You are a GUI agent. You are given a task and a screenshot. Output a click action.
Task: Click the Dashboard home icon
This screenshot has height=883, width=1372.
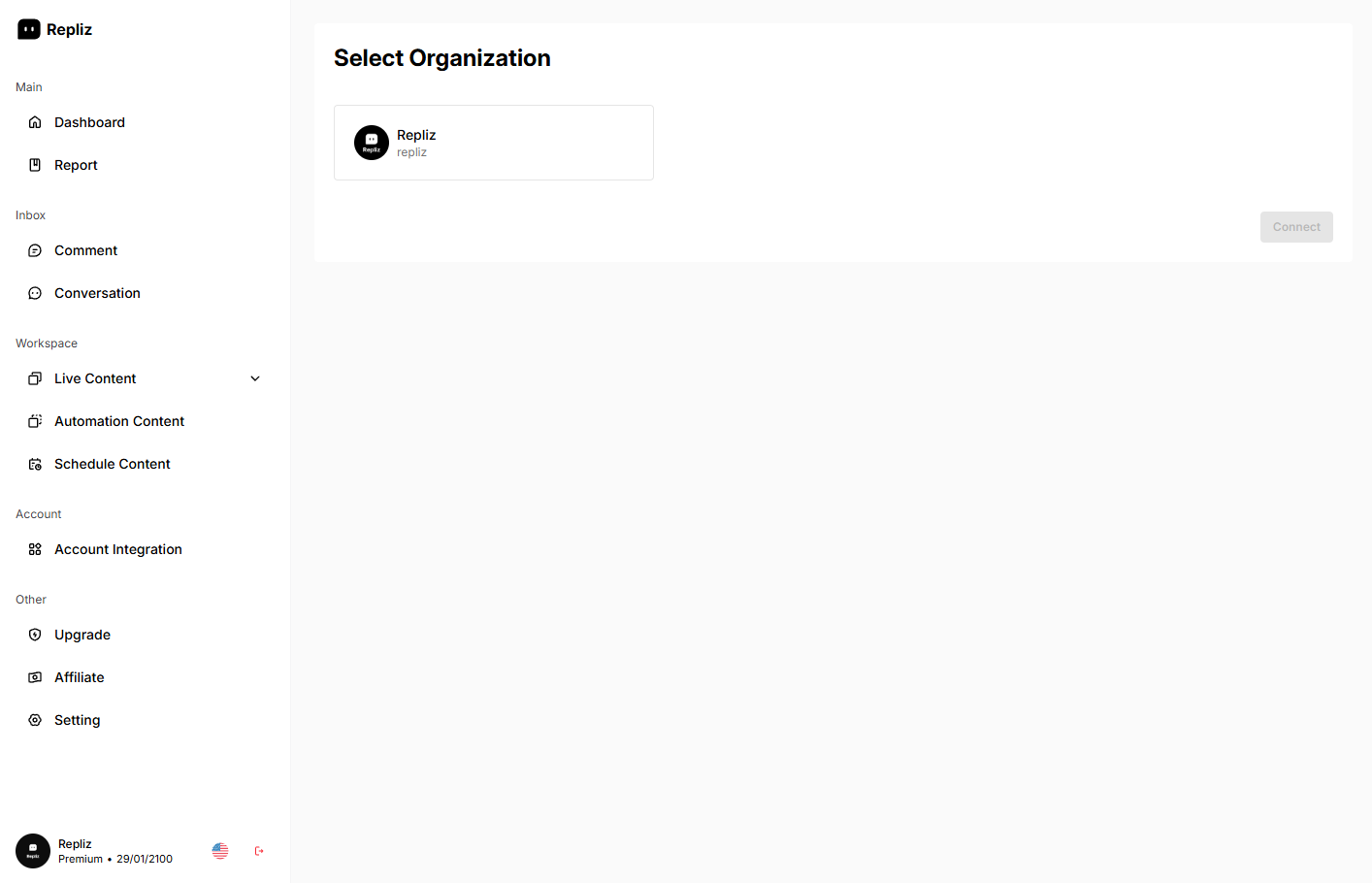coord(35,122)
